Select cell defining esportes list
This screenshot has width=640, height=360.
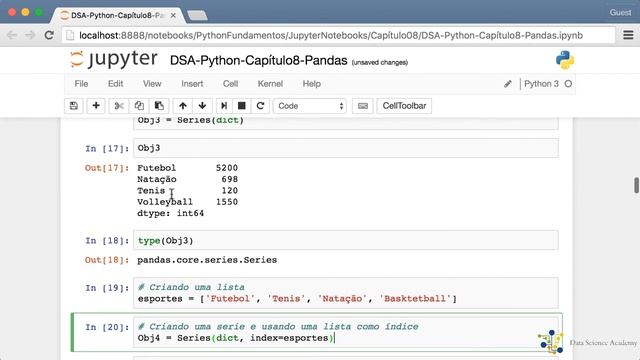(x=346, y=293)
